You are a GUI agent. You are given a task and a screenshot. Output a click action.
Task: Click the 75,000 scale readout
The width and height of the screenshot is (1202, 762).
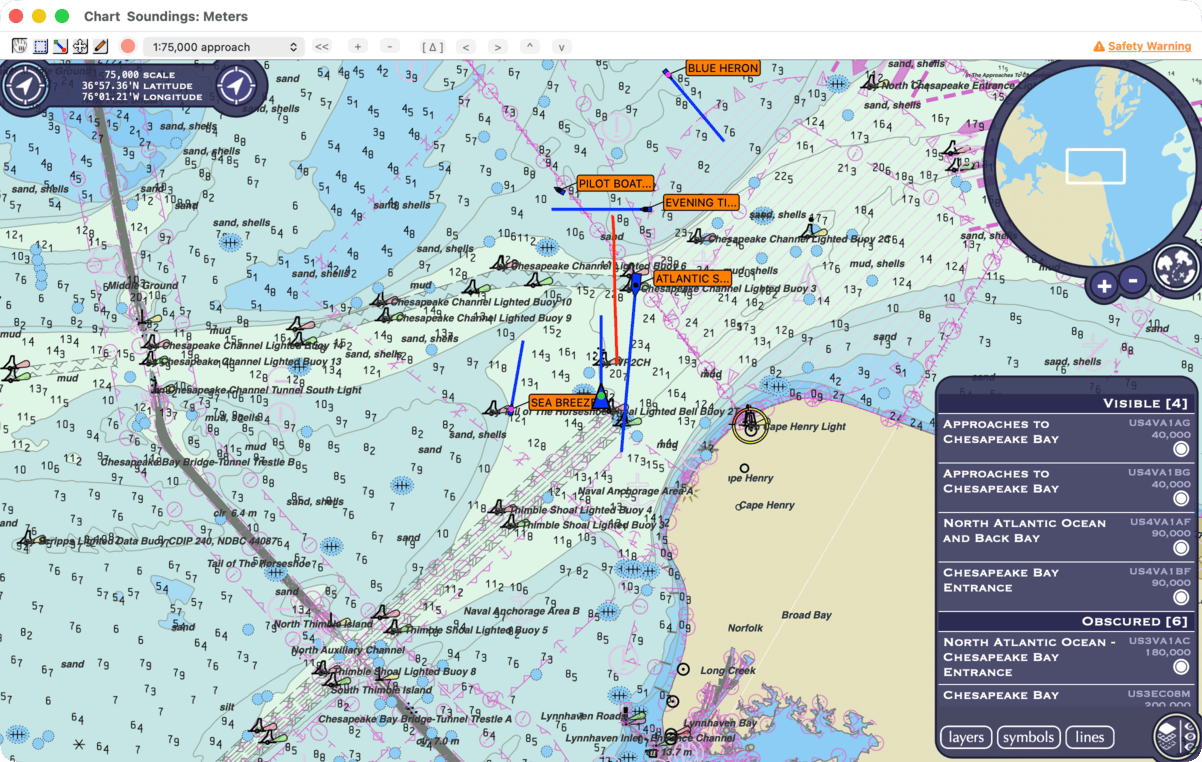[x=140, y=75]
